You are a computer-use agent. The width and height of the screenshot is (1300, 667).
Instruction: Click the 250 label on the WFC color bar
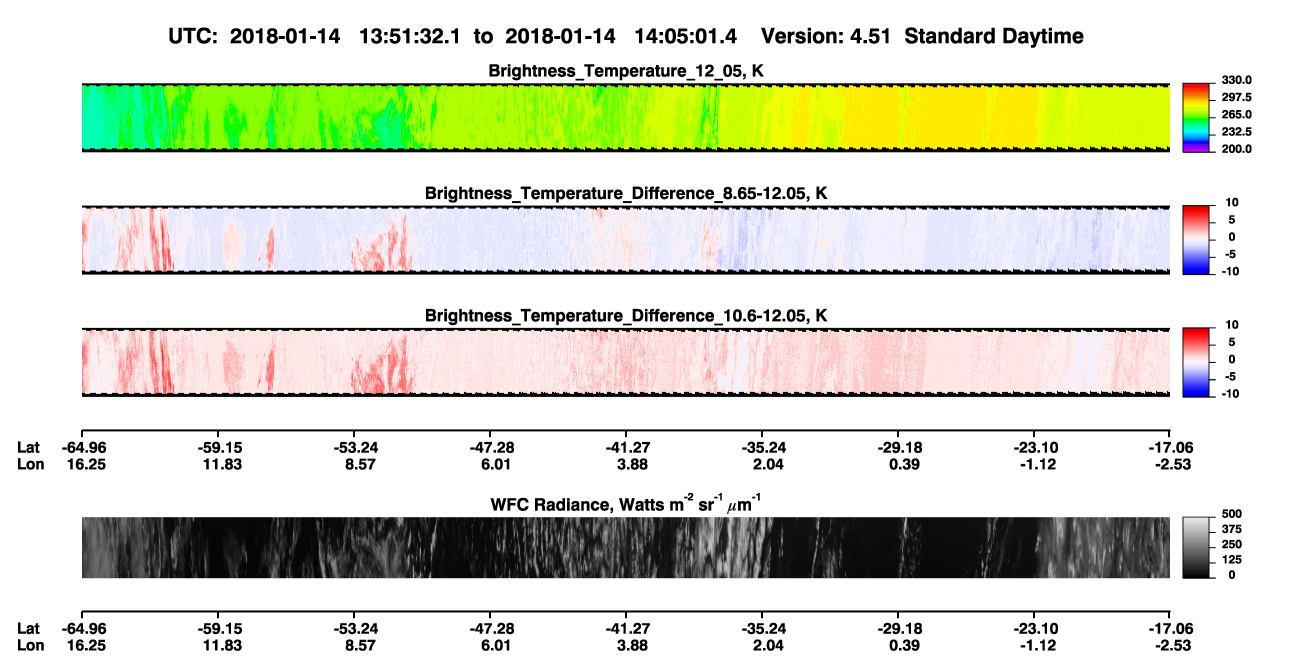[x=1233, y=543]
